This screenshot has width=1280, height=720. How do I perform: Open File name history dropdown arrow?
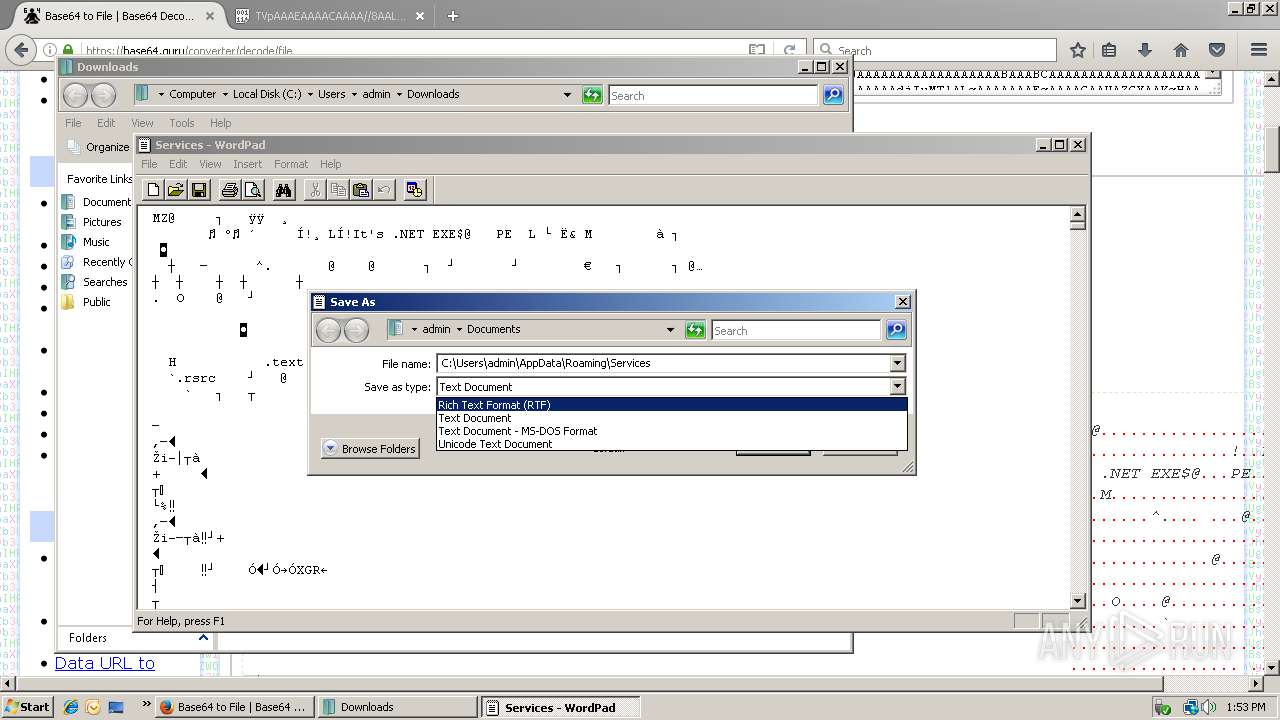click(x=897, y=363)
